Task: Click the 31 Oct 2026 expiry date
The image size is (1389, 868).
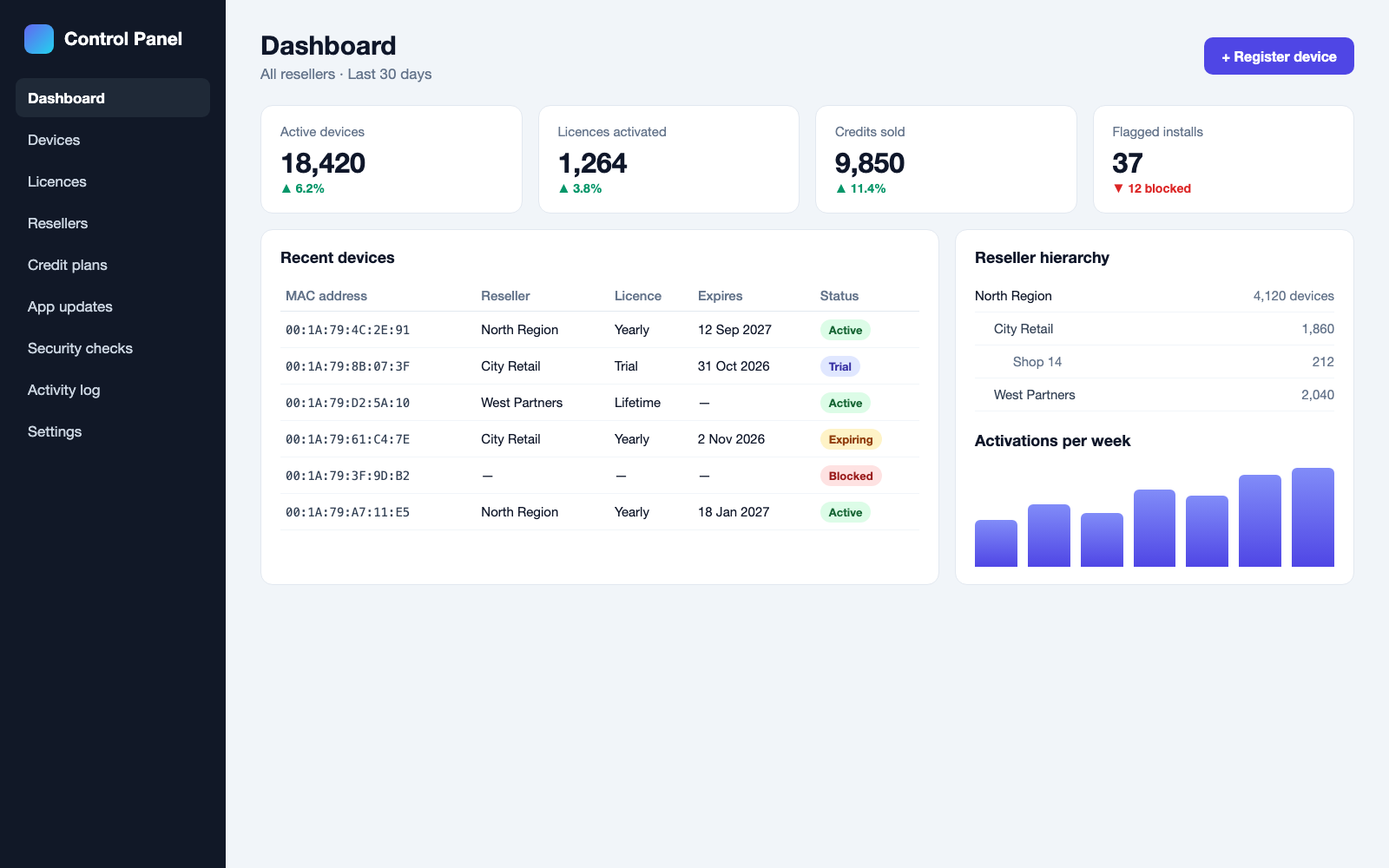Action: coord(734,366)
